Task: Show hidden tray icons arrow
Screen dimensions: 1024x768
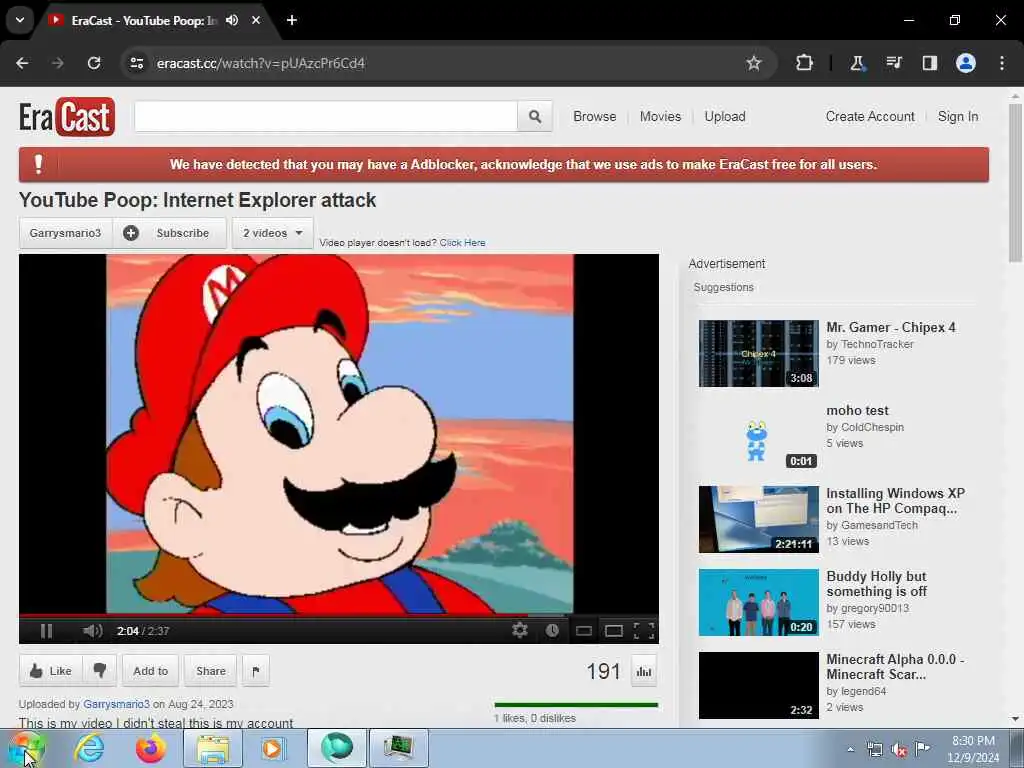Action: coord(850,749)
